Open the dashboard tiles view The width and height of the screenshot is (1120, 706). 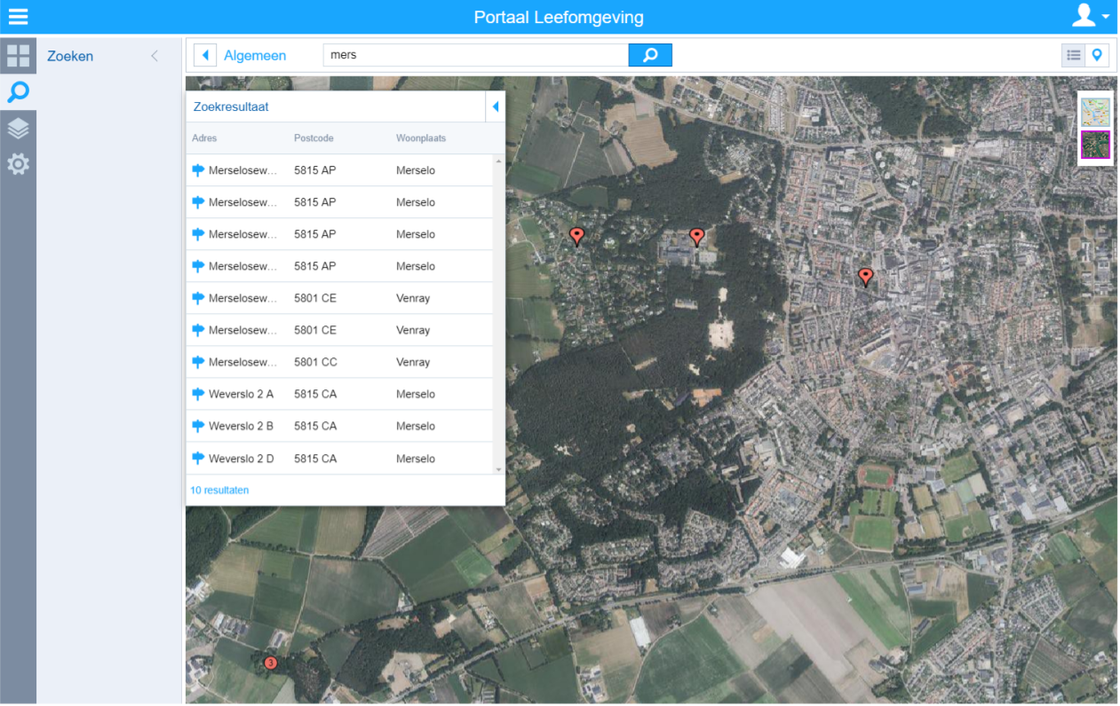18,56
